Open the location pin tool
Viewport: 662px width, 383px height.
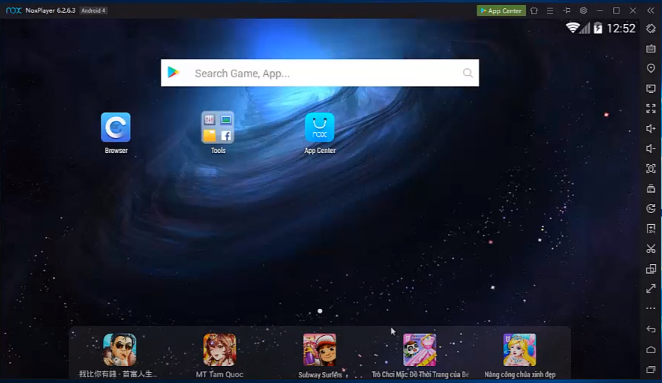point(651,68)
